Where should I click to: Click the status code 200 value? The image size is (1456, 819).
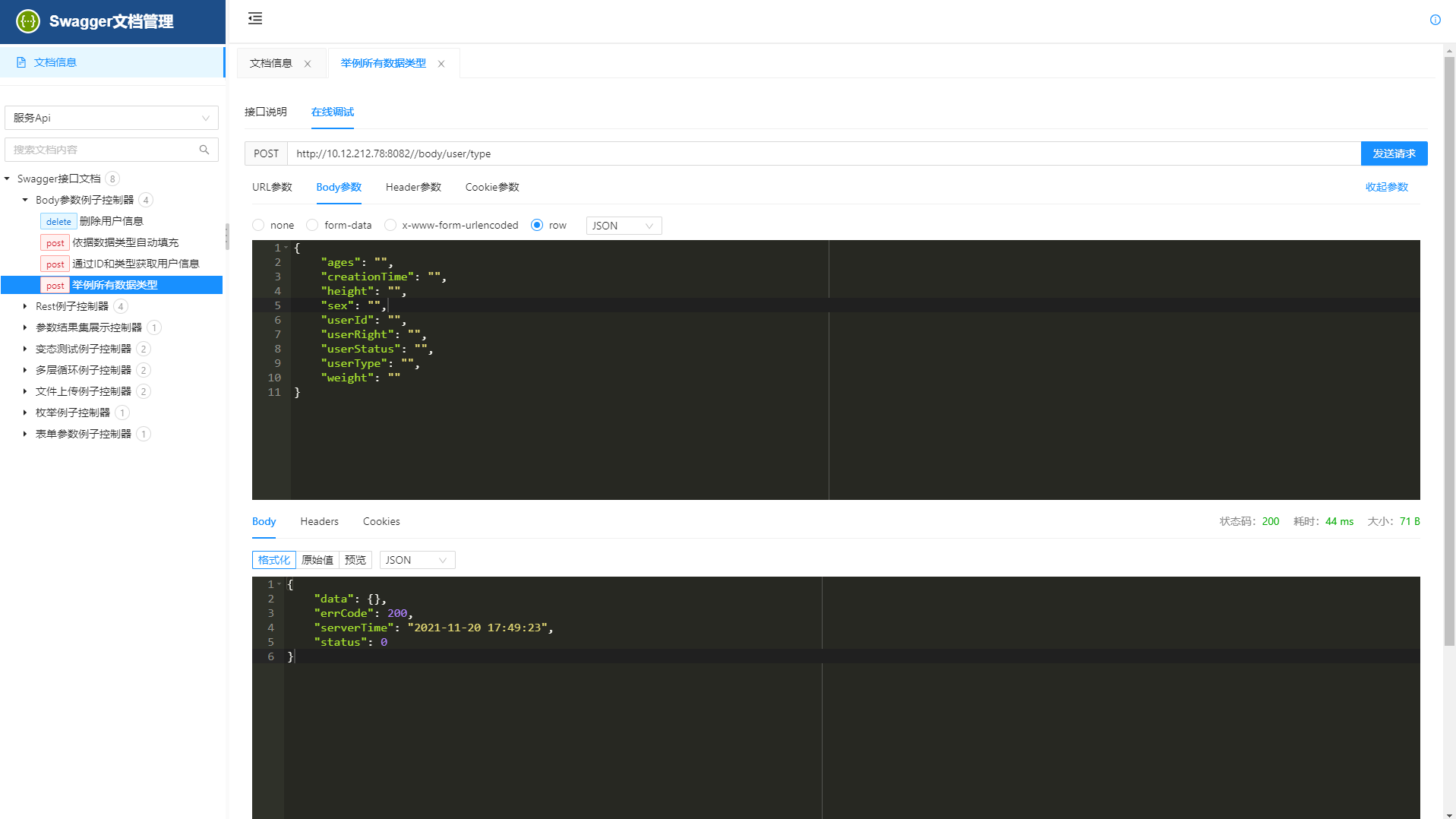[1271, 521]
